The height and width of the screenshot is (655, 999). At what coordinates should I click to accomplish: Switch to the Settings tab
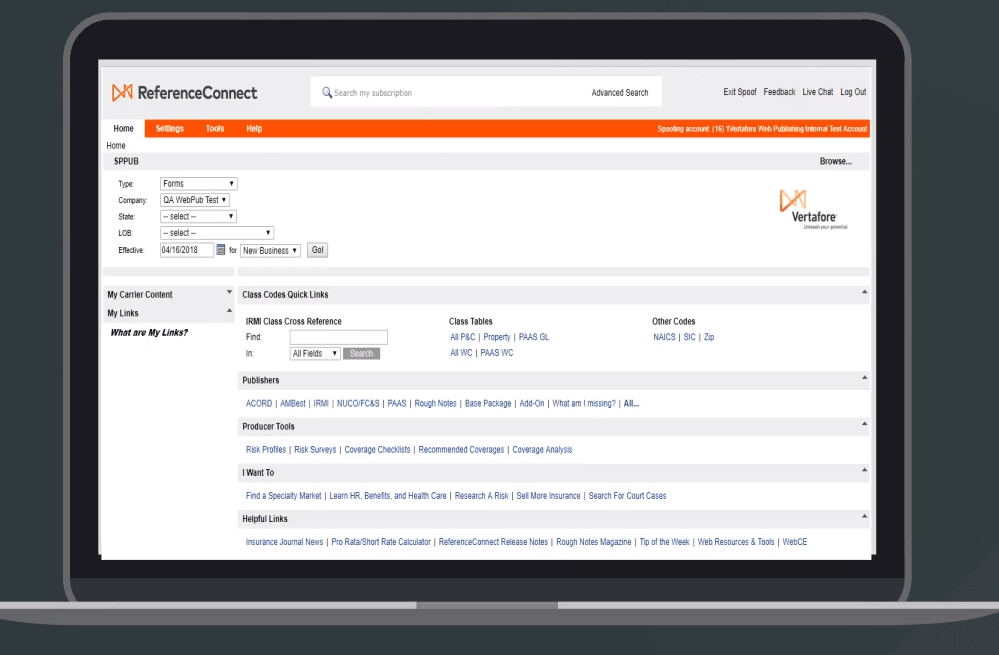(x=168, y=128)
